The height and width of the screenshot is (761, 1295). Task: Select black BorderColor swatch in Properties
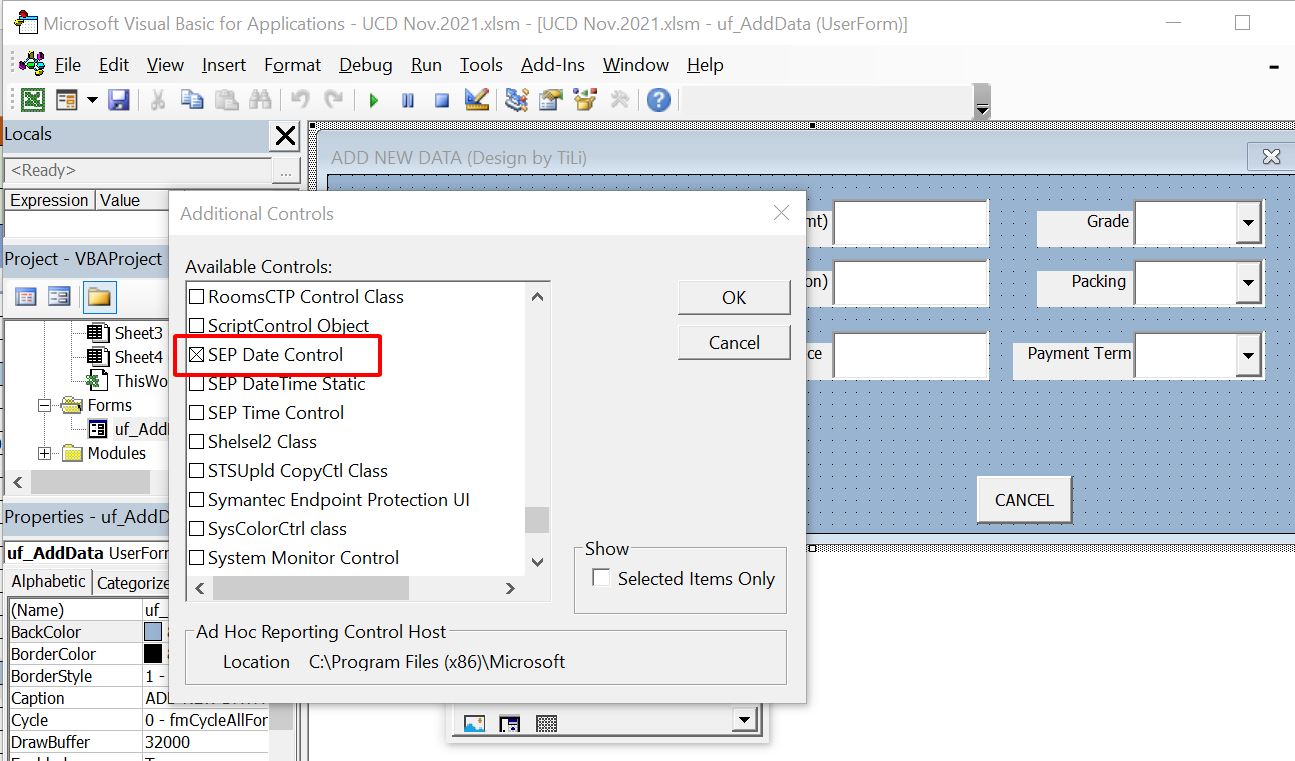[x=153, y=654]
